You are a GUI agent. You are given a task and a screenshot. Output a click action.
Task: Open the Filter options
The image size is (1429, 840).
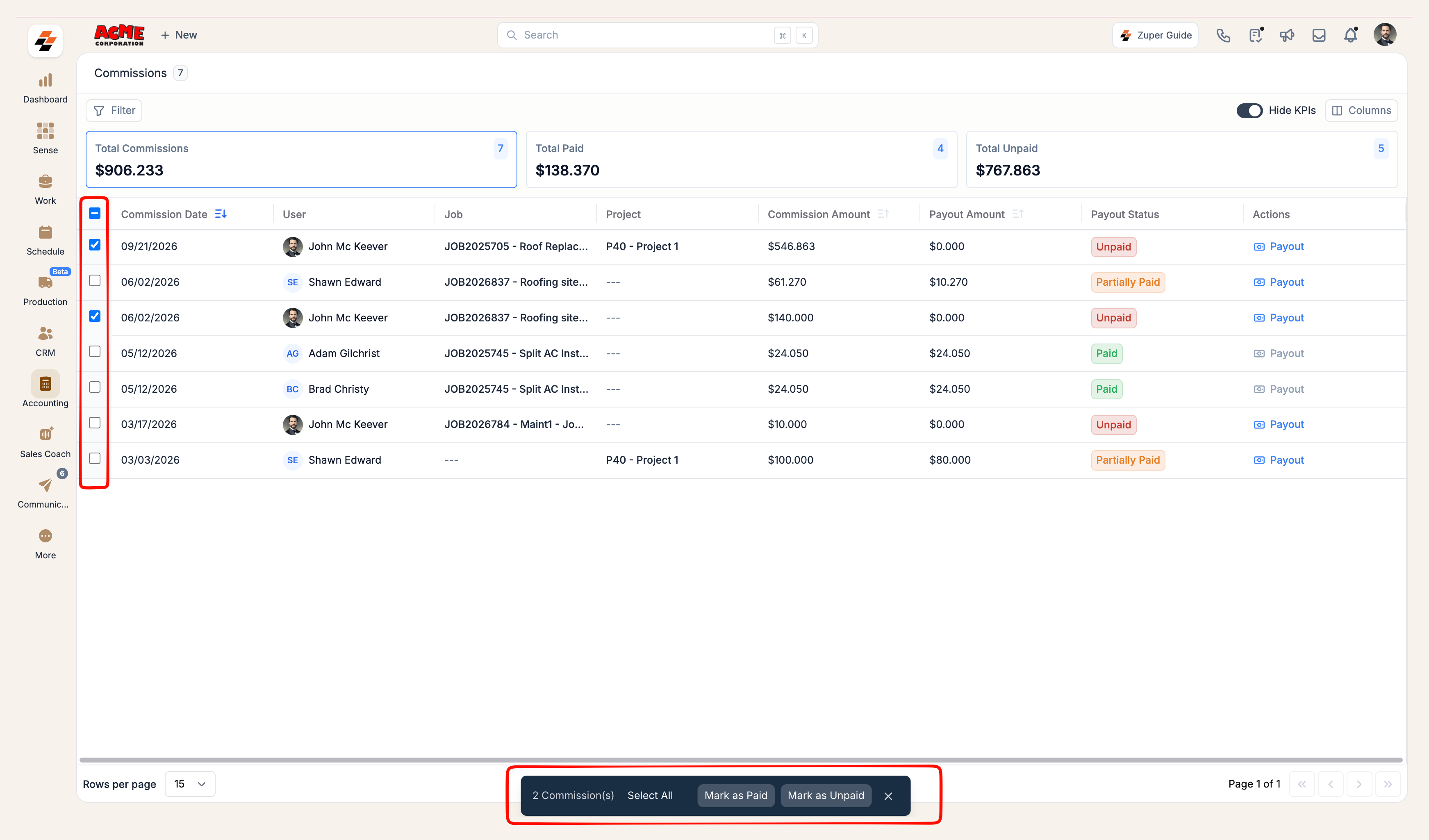click(x=114, y=111)
